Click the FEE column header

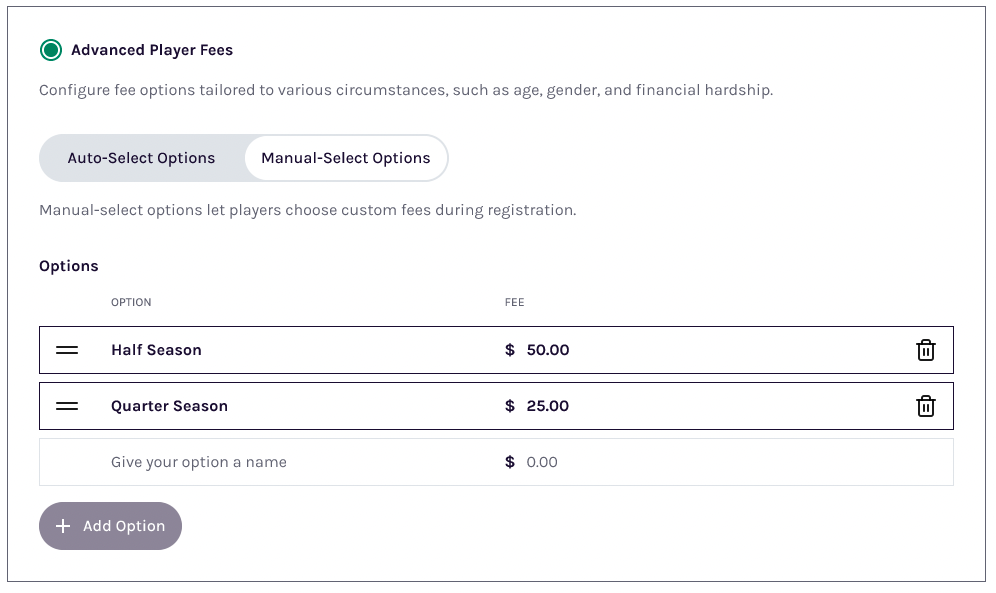click(515, 302)
